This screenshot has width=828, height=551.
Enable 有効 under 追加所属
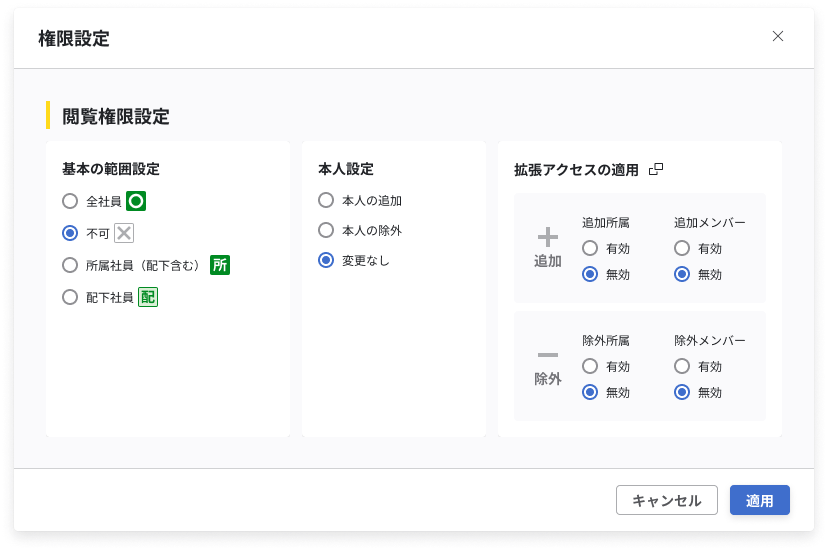point(590,248)
